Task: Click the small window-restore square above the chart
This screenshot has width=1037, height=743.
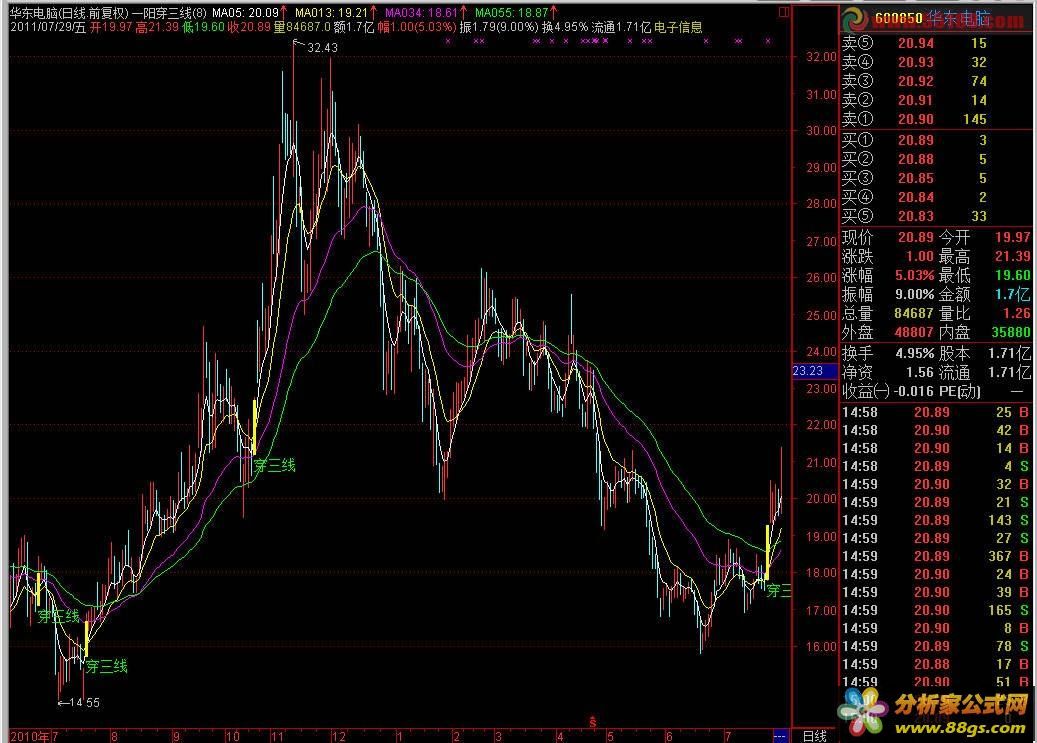Action: (x=784, y=11)
